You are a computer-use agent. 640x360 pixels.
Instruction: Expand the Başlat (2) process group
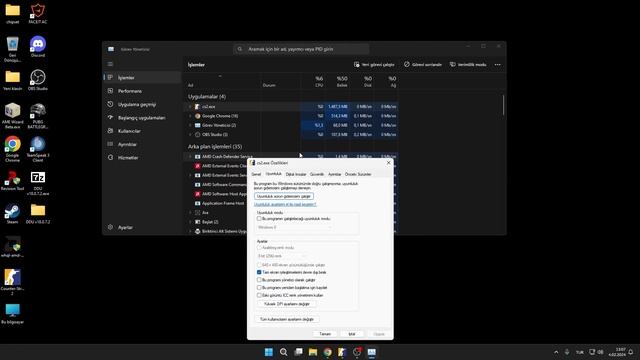tap(190, 222)
